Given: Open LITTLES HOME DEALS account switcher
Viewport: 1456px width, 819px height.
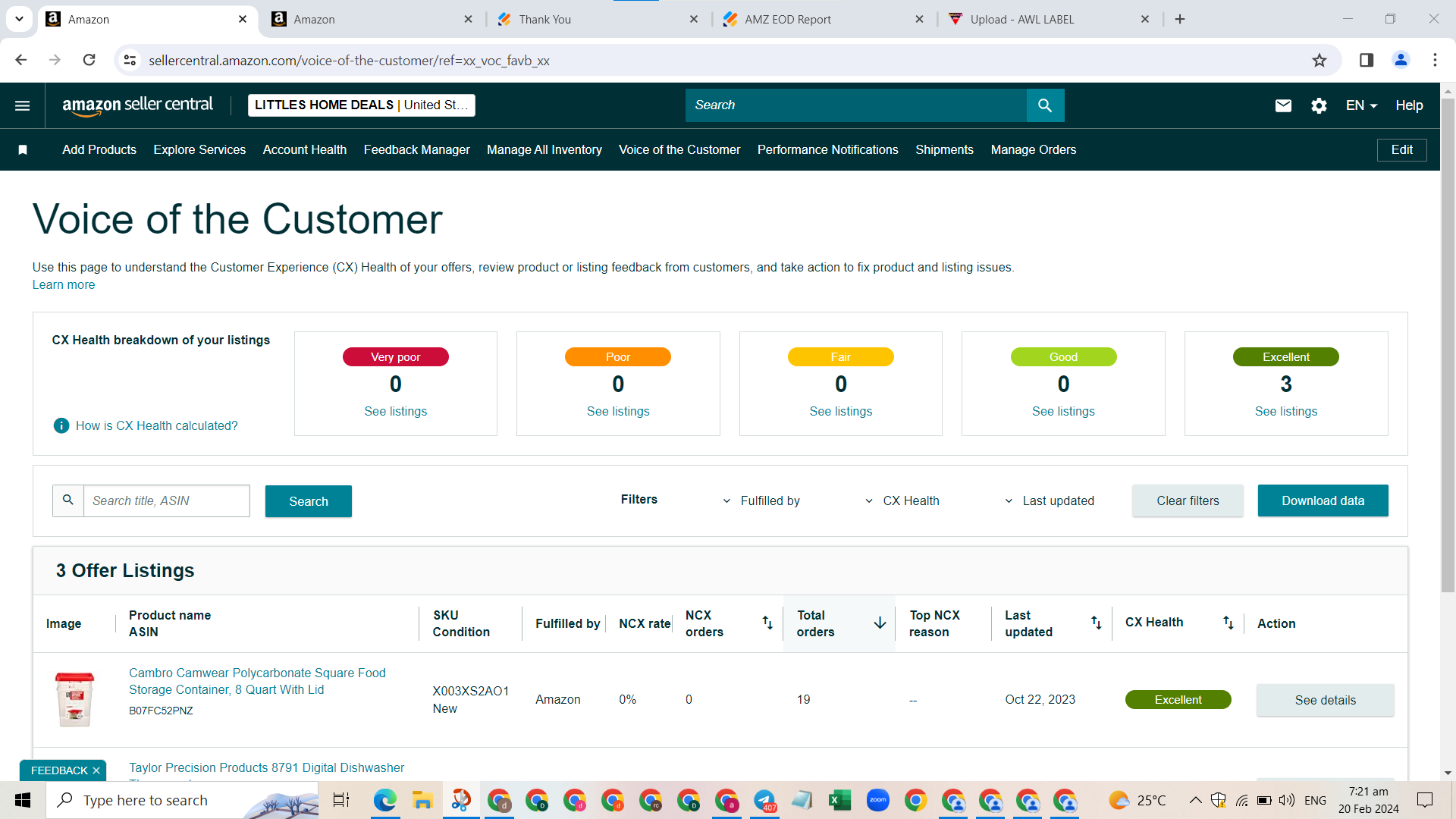Looking at the screenshot, I should (x=362, y=105).
